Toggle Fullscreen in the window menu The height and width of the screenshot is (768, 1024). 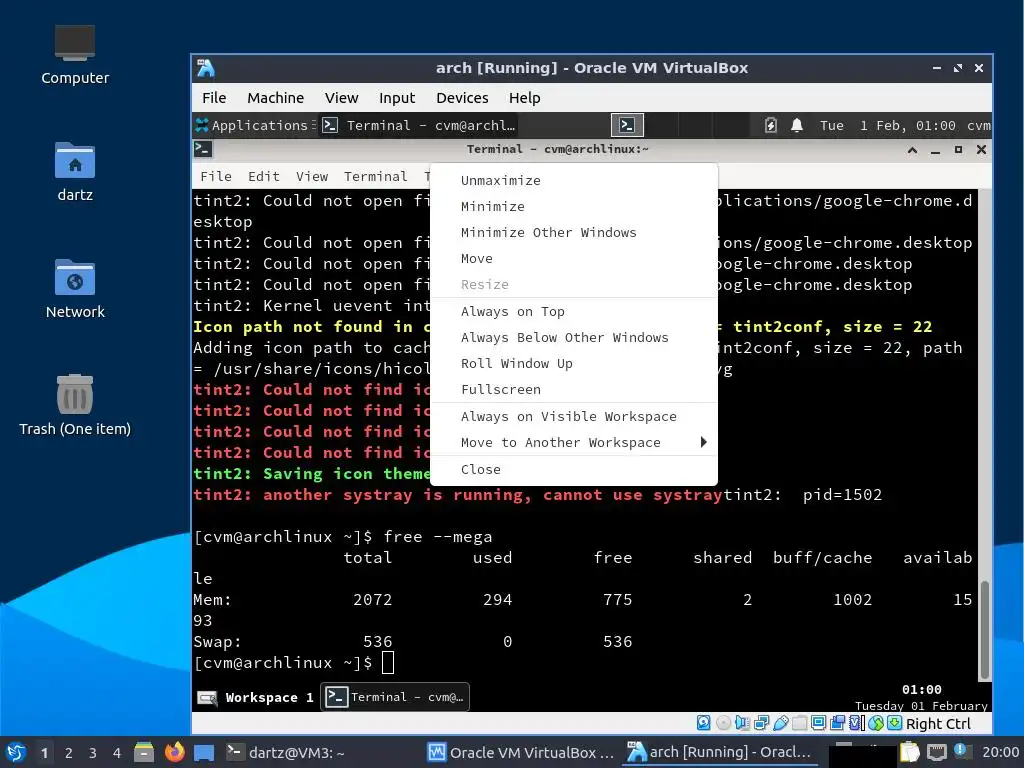click(574, 389)
